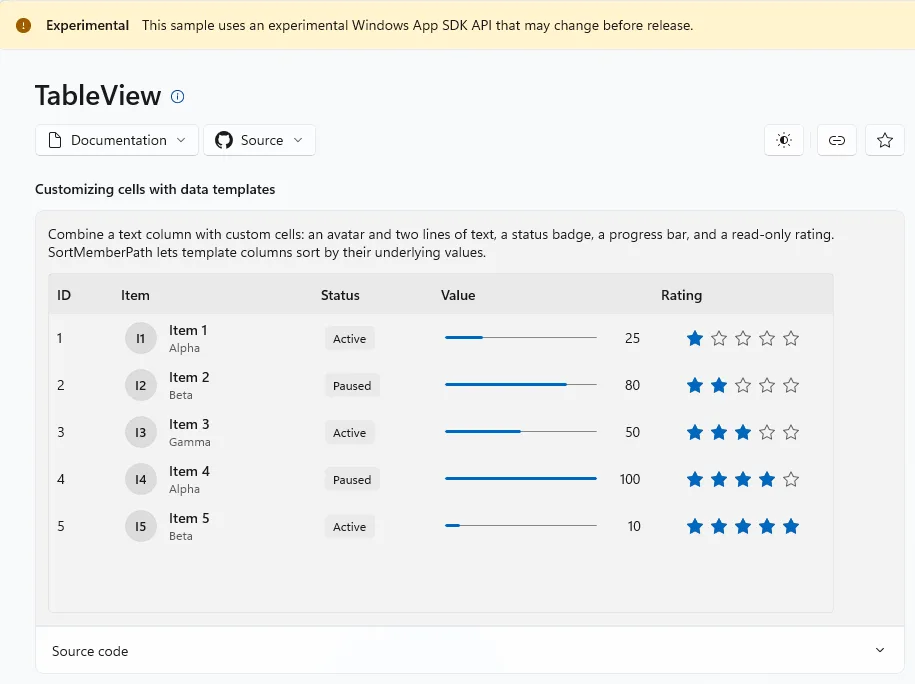Click the fifth star in Item 5 rating
Screen dimensions: 915x684
point(791,526)
